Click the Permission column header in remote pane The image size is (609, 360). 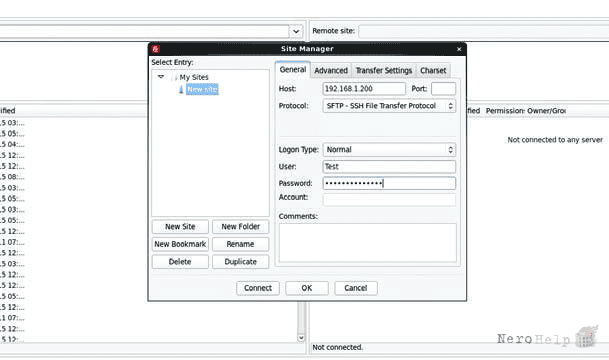(x=505, y=111)
